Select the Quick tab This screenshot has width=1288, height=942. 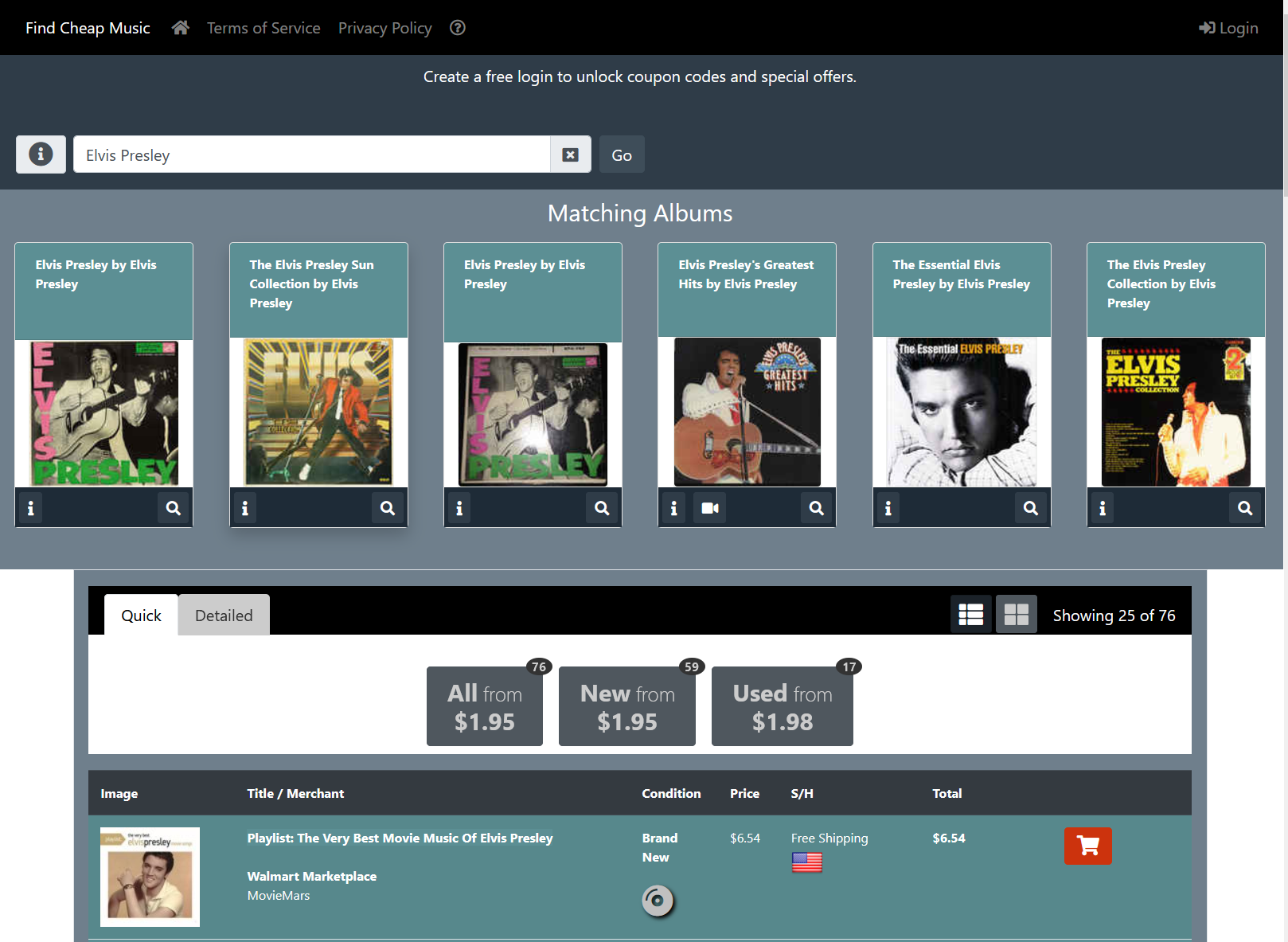pos(141,616)
